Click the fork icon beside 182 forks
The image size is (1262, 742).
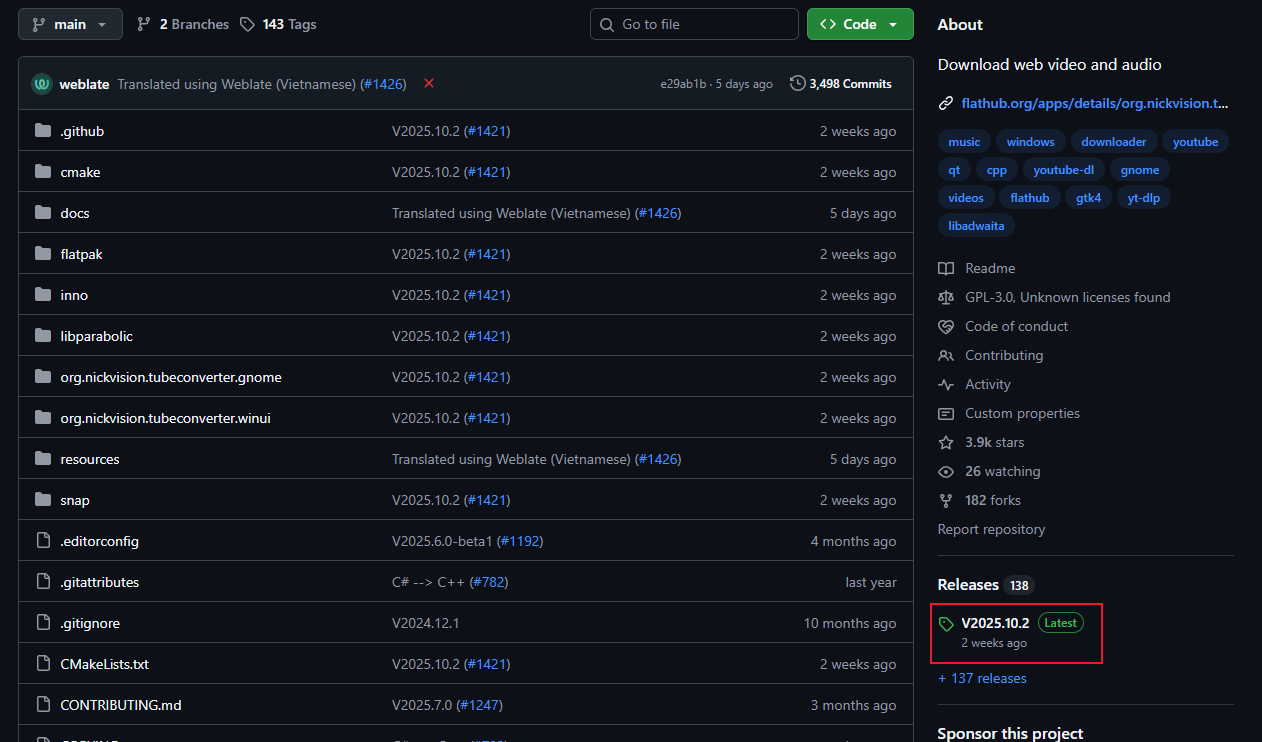click(946, 500)
